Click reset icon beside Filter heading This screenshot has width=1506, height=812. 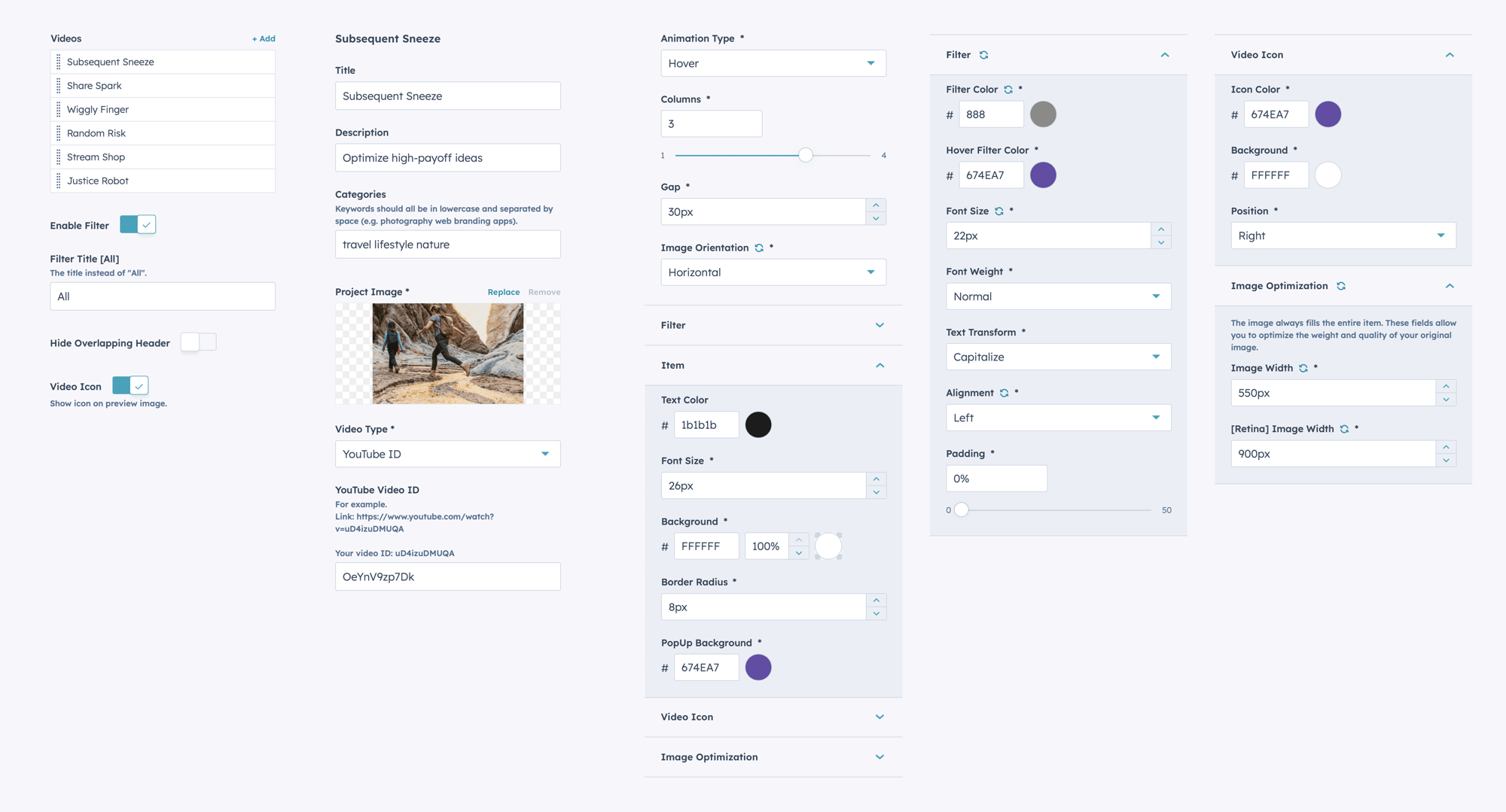point(983,55)
